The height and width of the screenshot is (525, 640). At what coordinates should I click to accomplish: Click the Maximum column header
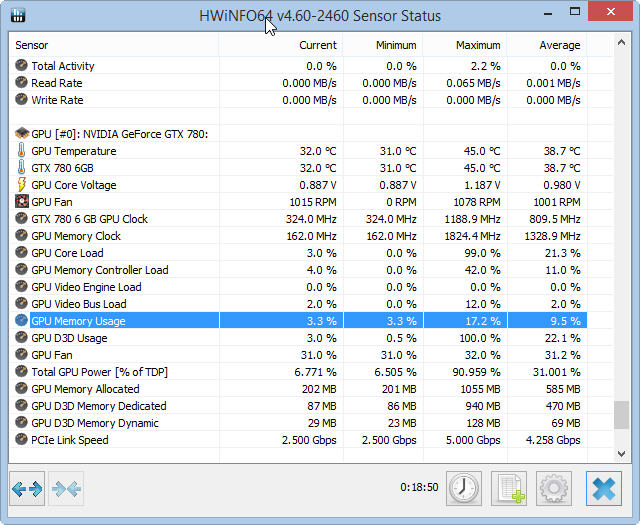point(465,45)
